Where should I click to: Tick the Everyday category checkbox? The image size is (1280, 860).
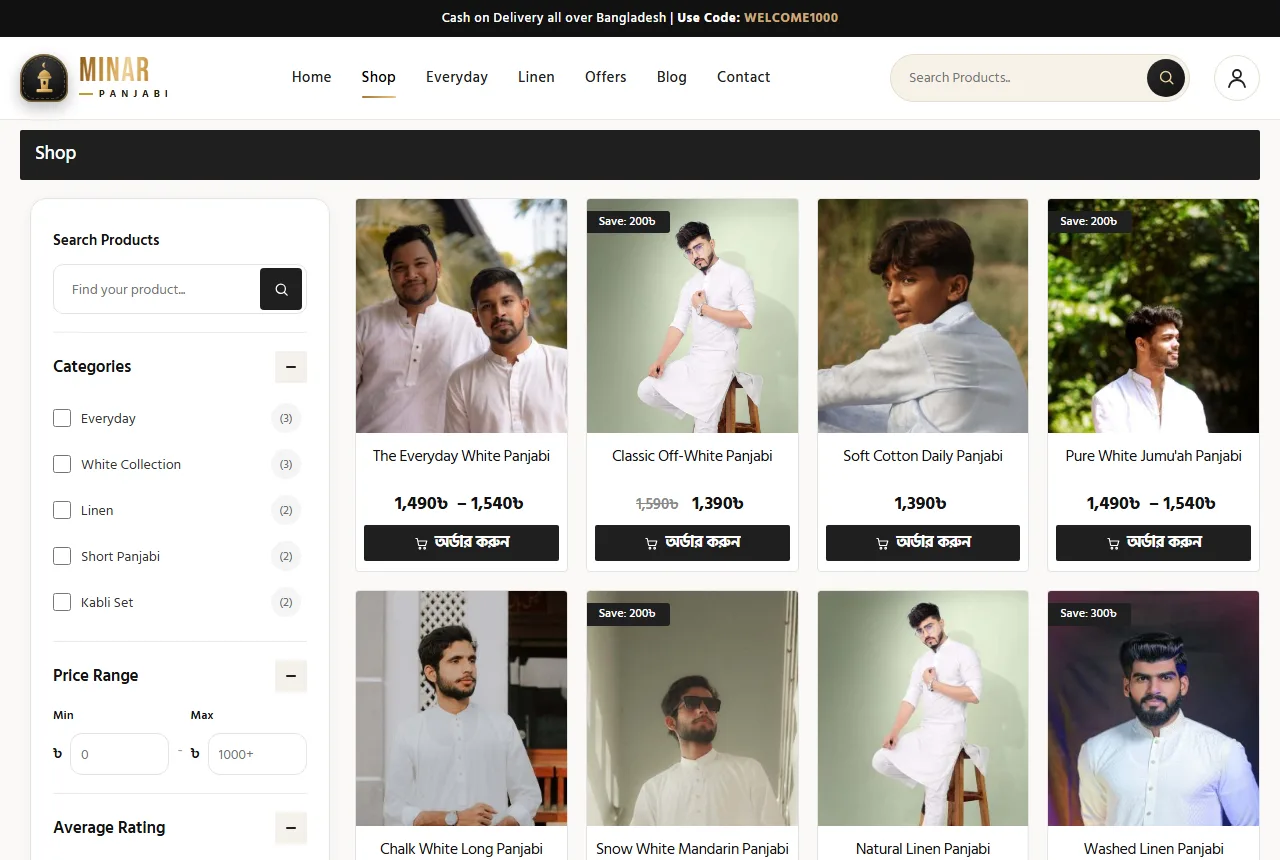pyautogui.click(x=62, y=418)
